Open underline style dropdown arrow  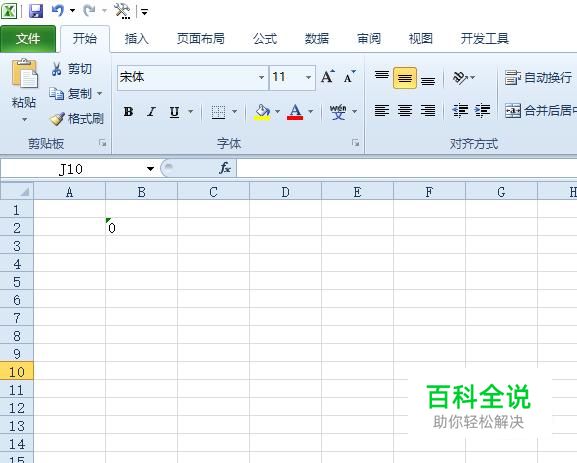pos(190,112)
